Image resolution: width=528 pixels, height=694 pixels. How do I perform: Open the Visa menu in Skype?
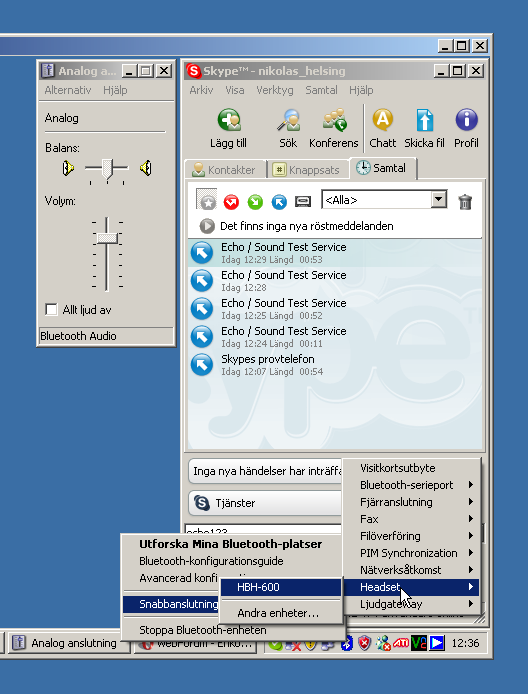(x=235, y=90)
